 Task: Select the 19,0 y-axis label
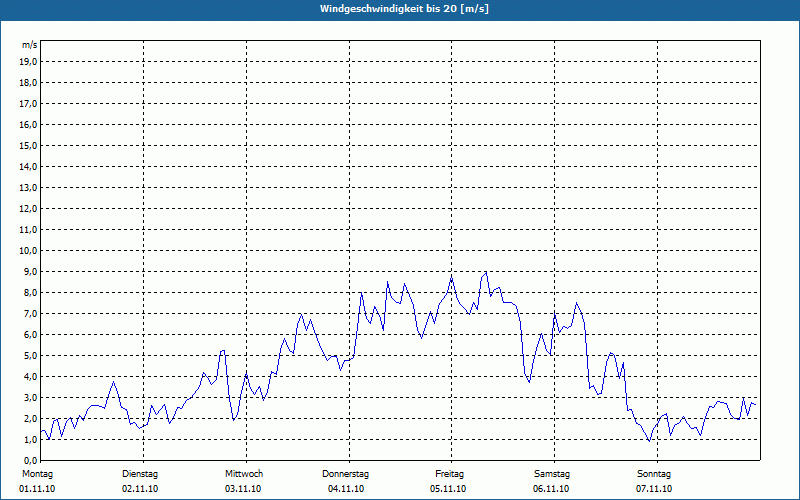(x=28, y=62)
